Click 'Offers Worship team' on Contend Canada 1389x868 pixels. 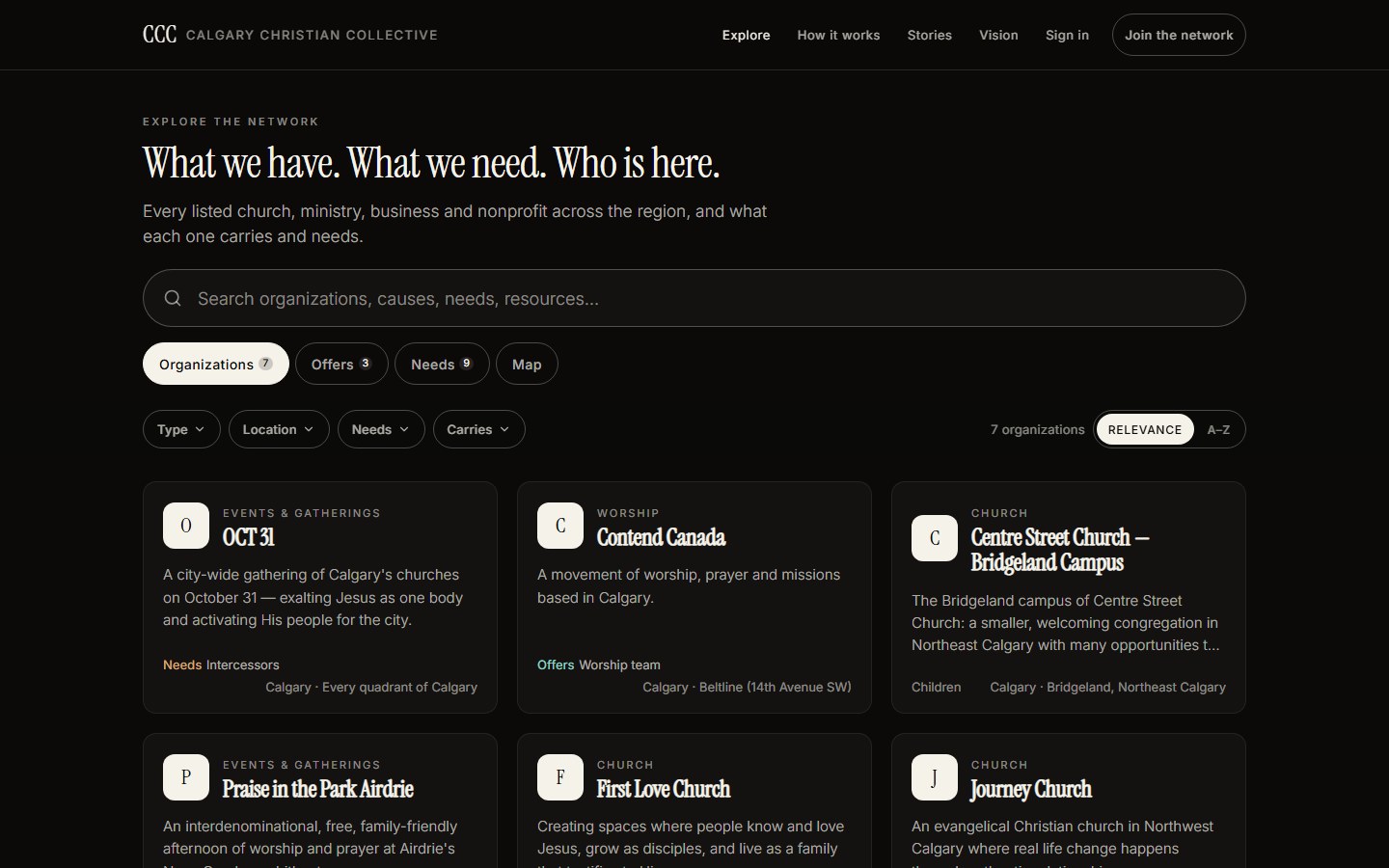(599, 665)
